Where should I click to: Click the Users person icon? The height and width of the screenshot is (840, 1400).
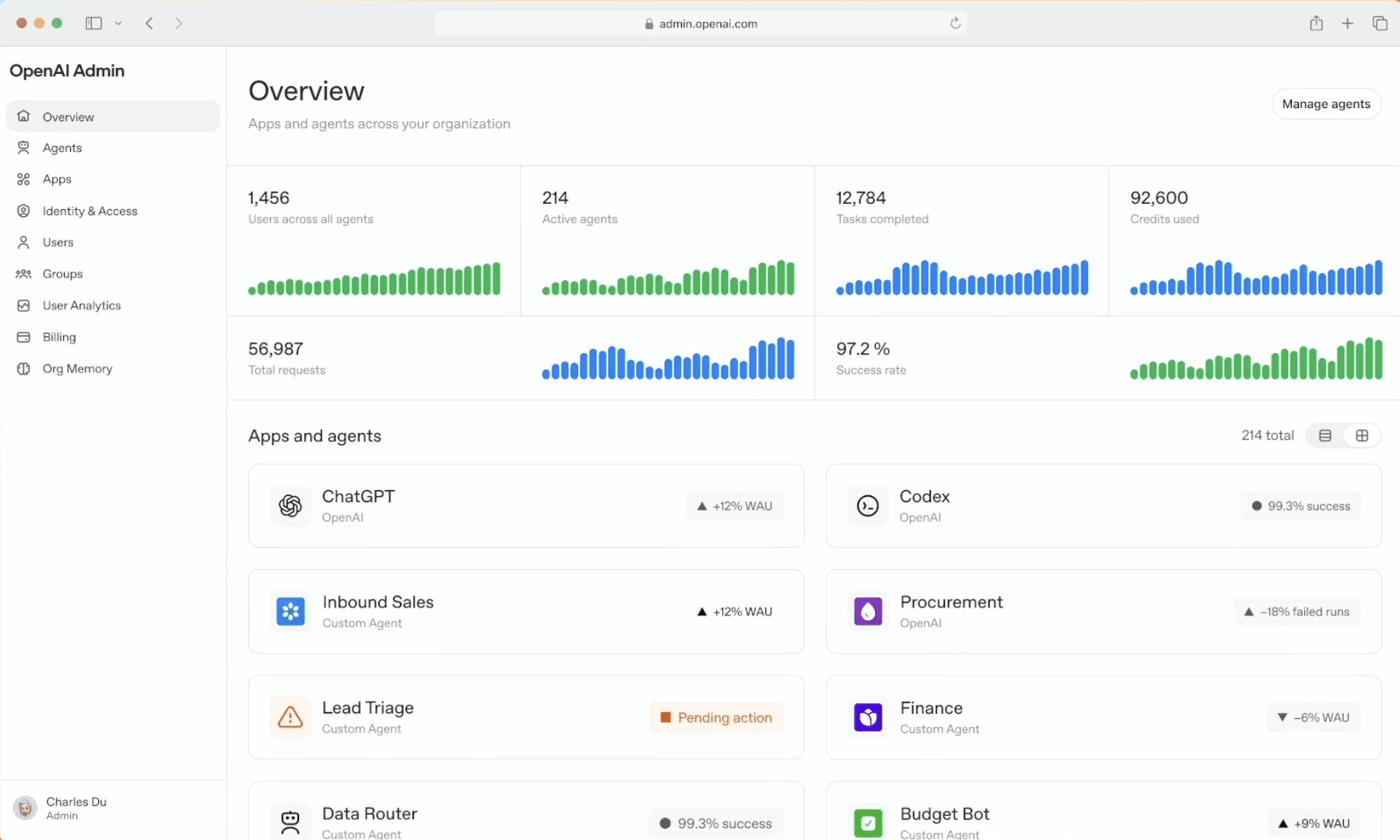(x=24, y=242)
